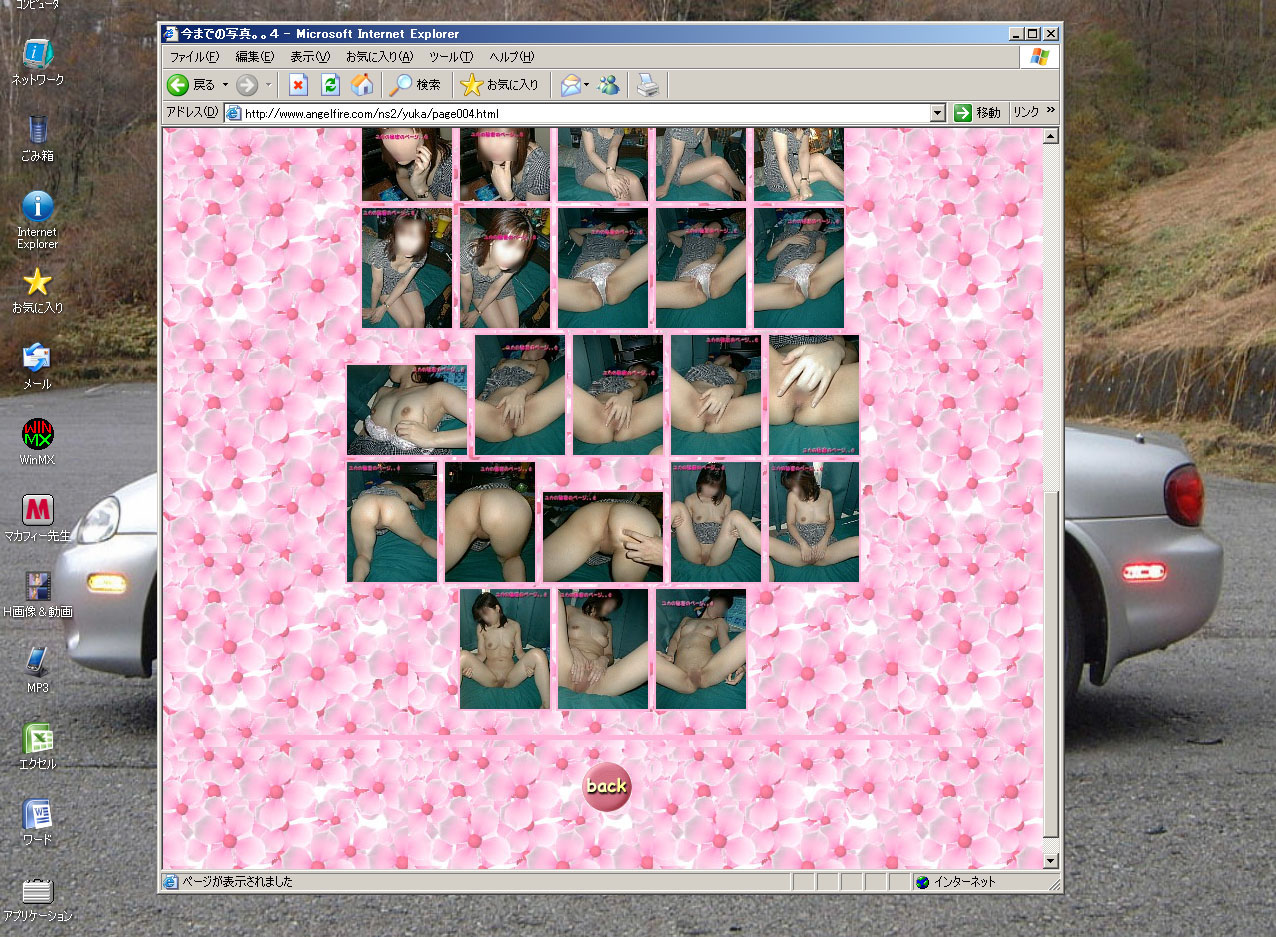Open the ツール(T) menu
This screenshot has width=1276, height=937.
tap(450, 57)
